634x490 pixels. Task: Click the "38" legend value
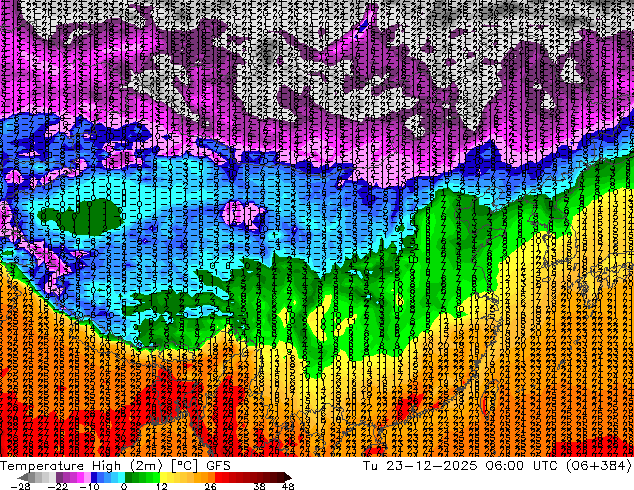(259, 486)
